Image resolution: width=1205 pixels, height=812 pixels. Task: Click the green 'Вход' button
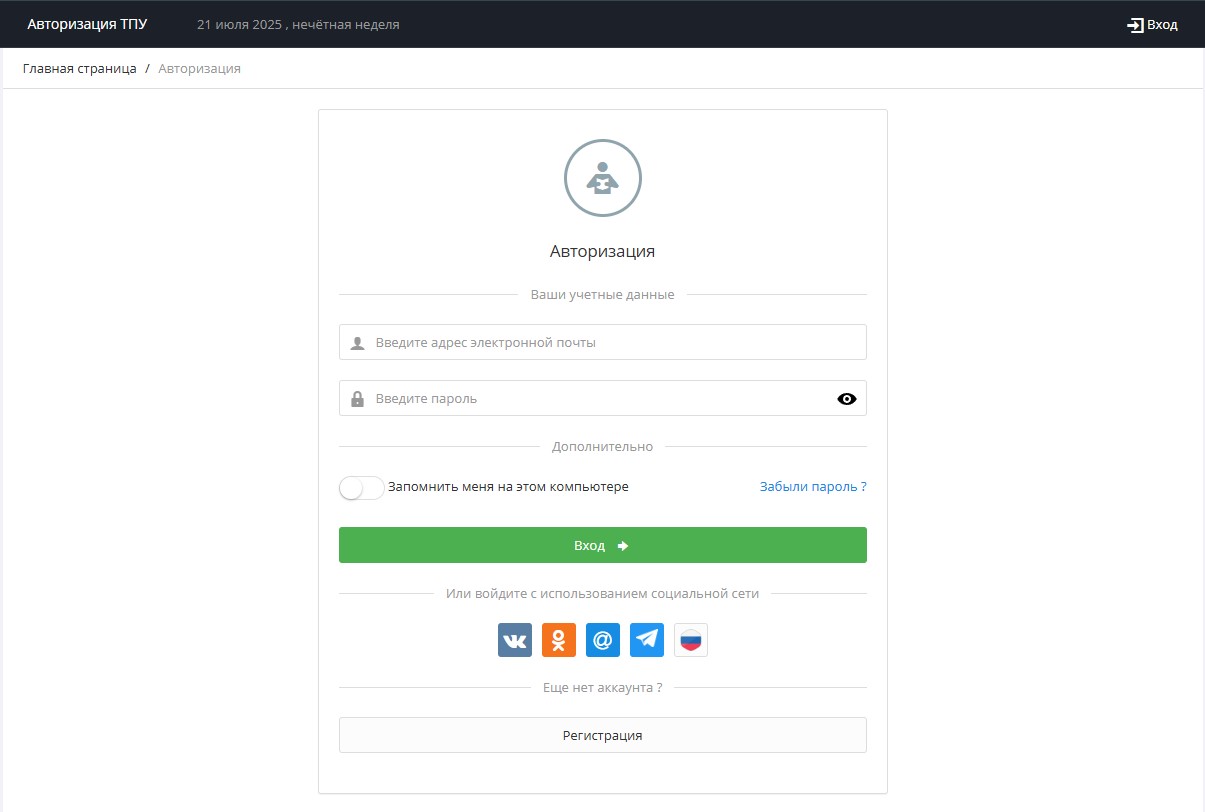603,545
